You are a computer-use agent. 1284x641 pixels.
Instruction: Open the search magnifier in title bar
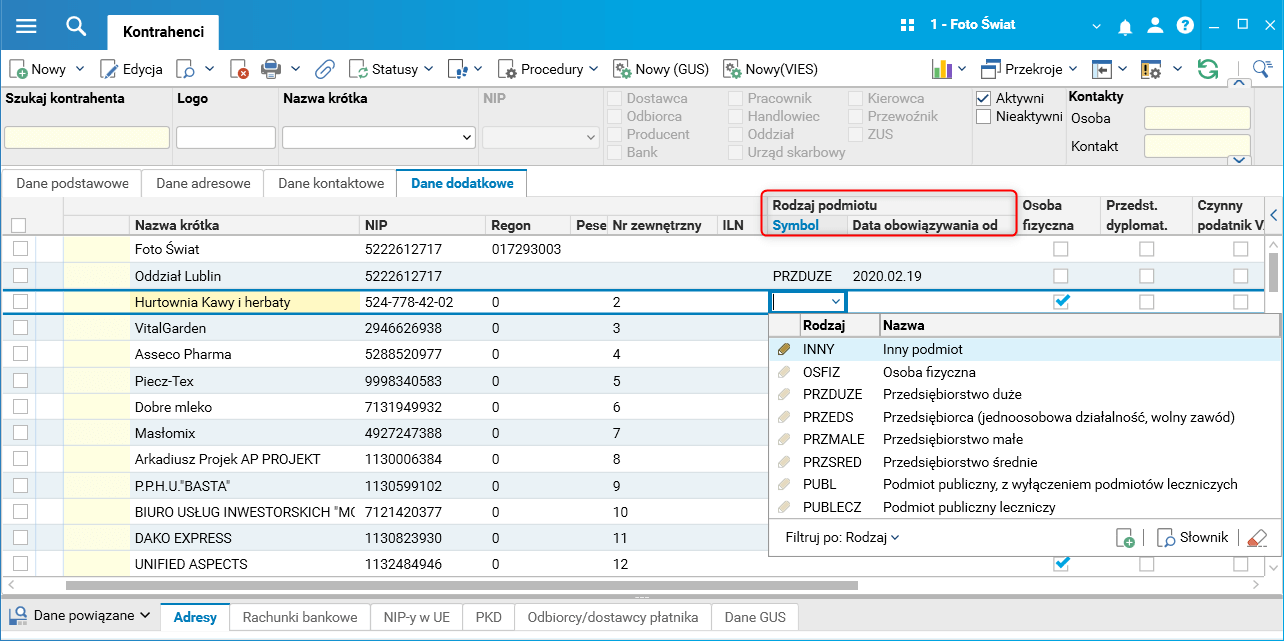tap(76, 26)
